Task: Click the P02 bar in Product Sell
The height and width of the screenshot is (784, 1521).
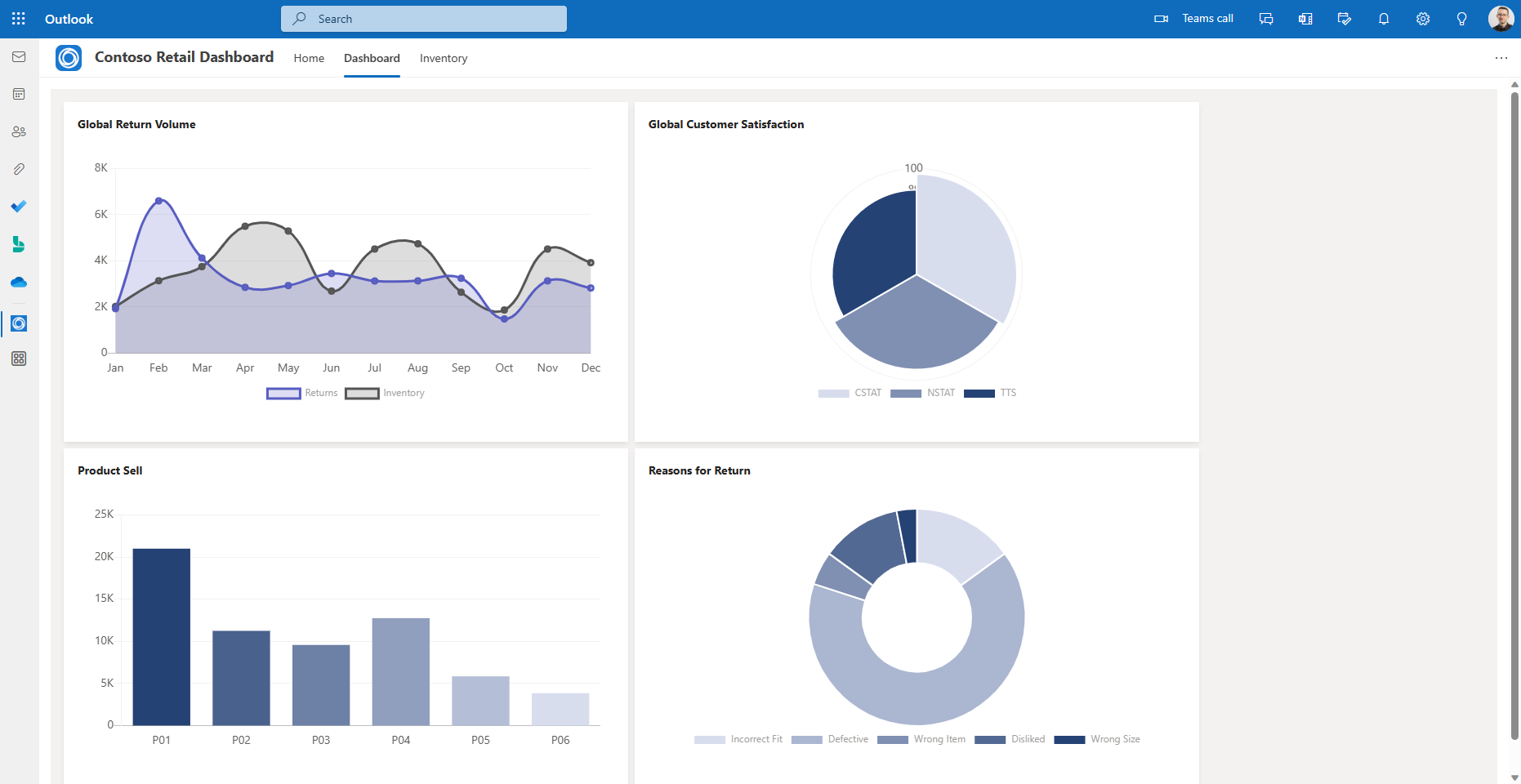Action: coord(241,678)
